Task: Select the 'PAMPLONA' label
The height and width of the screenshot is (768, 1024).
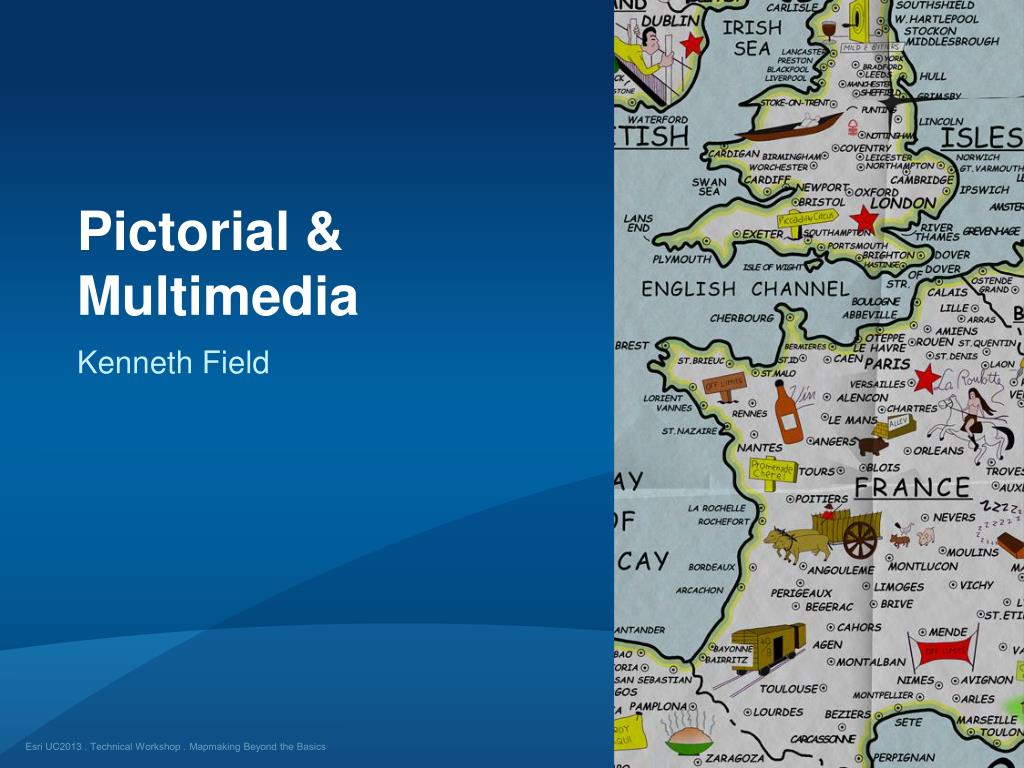Action: point(658,707)
